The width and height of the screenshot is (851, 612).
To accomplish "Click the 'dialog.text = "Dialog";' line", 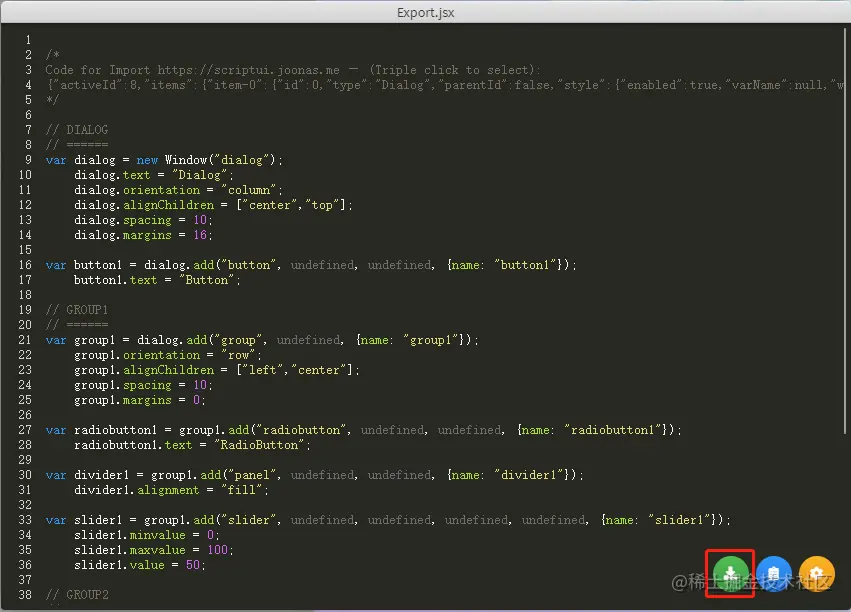I will click(154, 175).
